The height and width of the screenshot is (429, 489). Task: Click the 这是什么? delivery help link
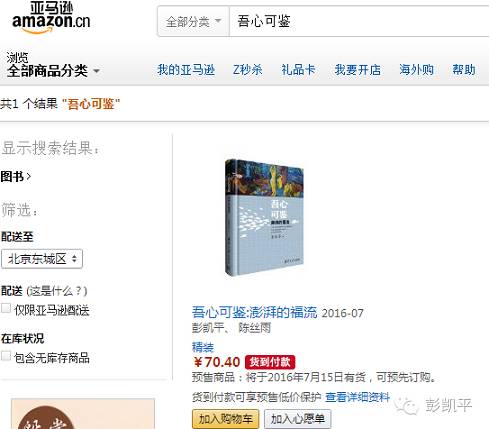tap(57, 291)
